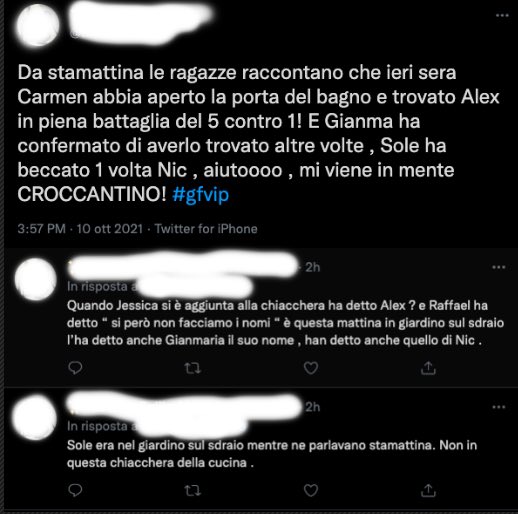Open options menu on the Jessica reply
518x514 pixels.
[499, 267]
